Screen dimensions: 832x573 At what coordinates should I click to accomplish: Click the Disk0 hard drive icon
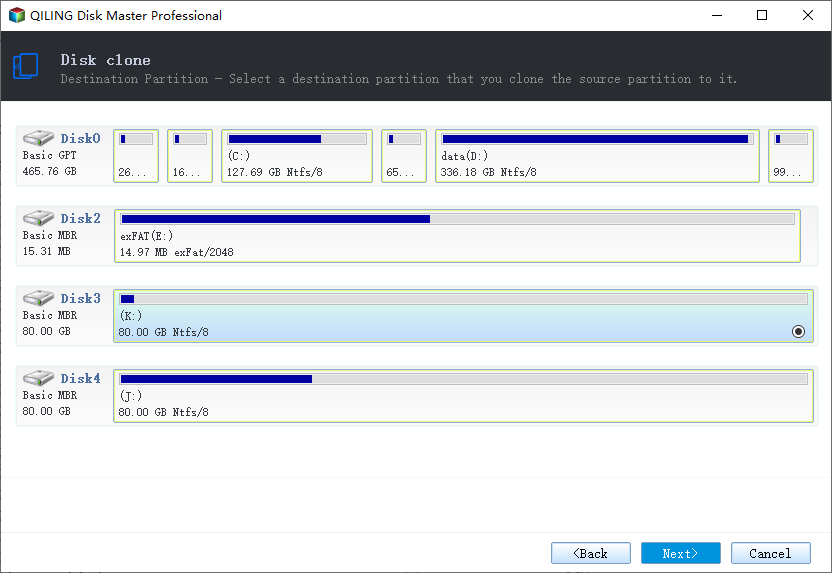click(x=38, y=138)
